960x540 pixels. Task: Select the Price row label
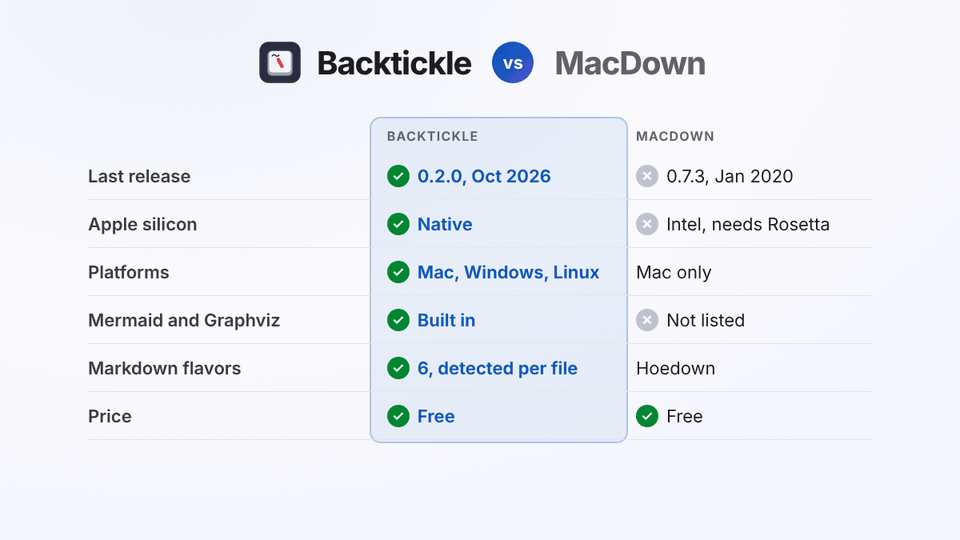(110, 416)
